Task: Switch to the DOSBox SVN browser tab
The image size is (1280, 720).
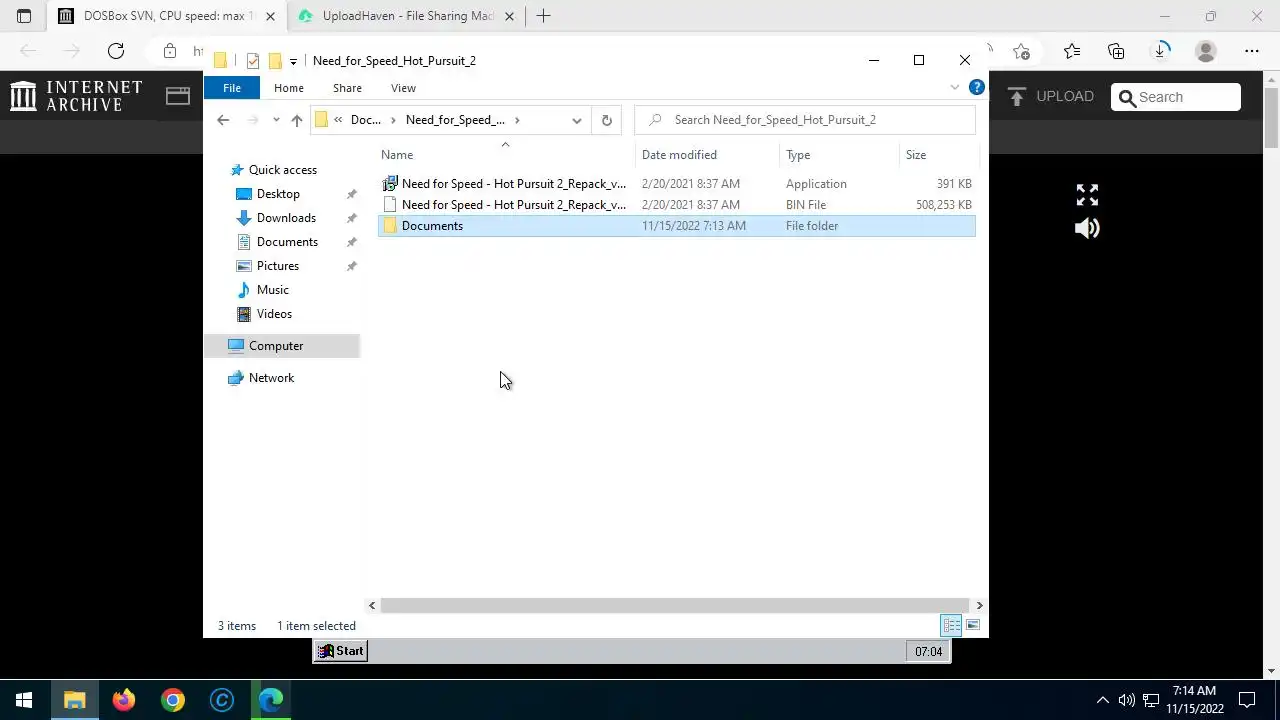Action: pos(166,16)
